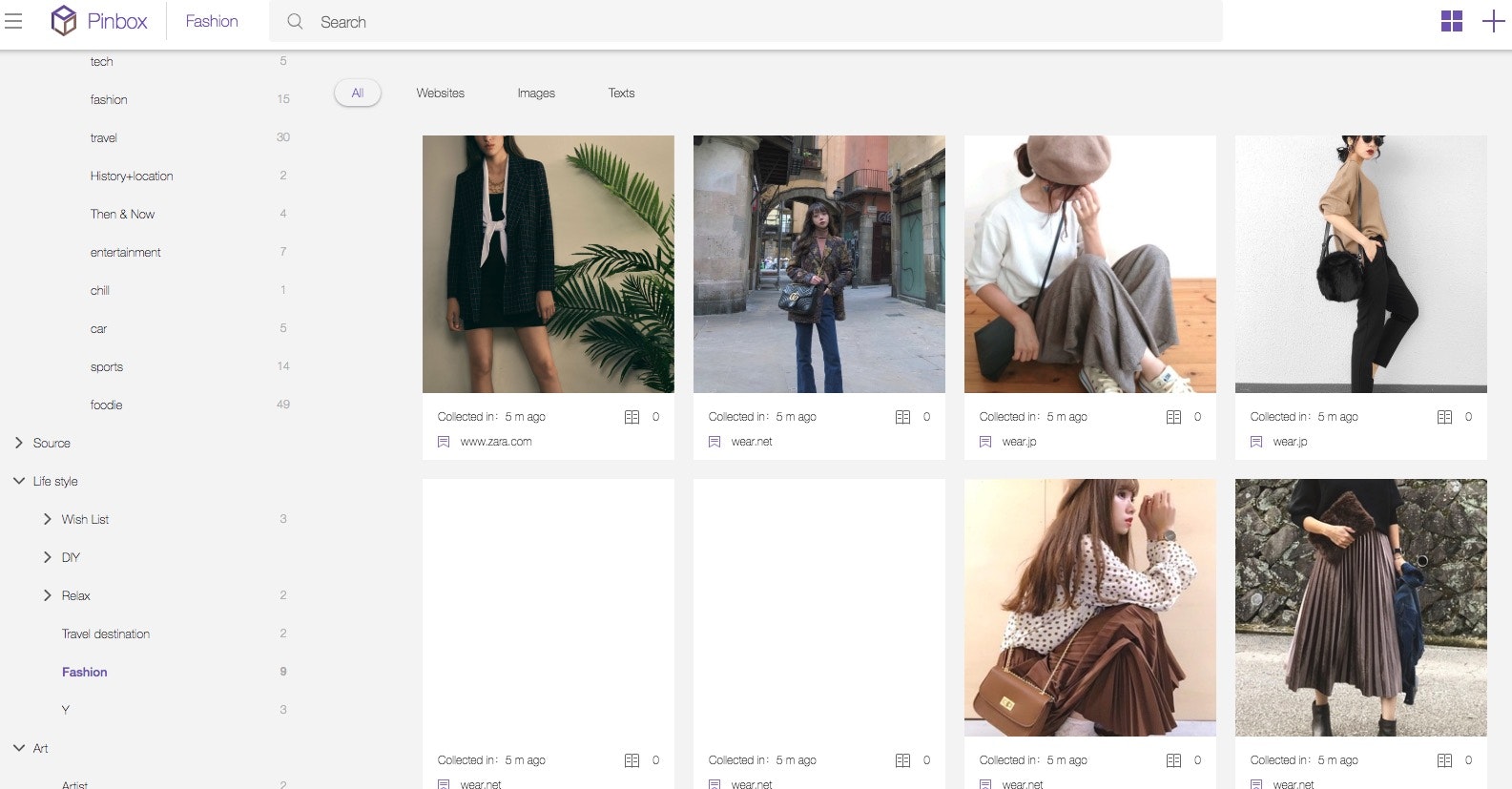Click the note icon beside first-row wear.net
Image resolution: width=1512 pixels, height=789 pixels.
click(x=715, y=442)
